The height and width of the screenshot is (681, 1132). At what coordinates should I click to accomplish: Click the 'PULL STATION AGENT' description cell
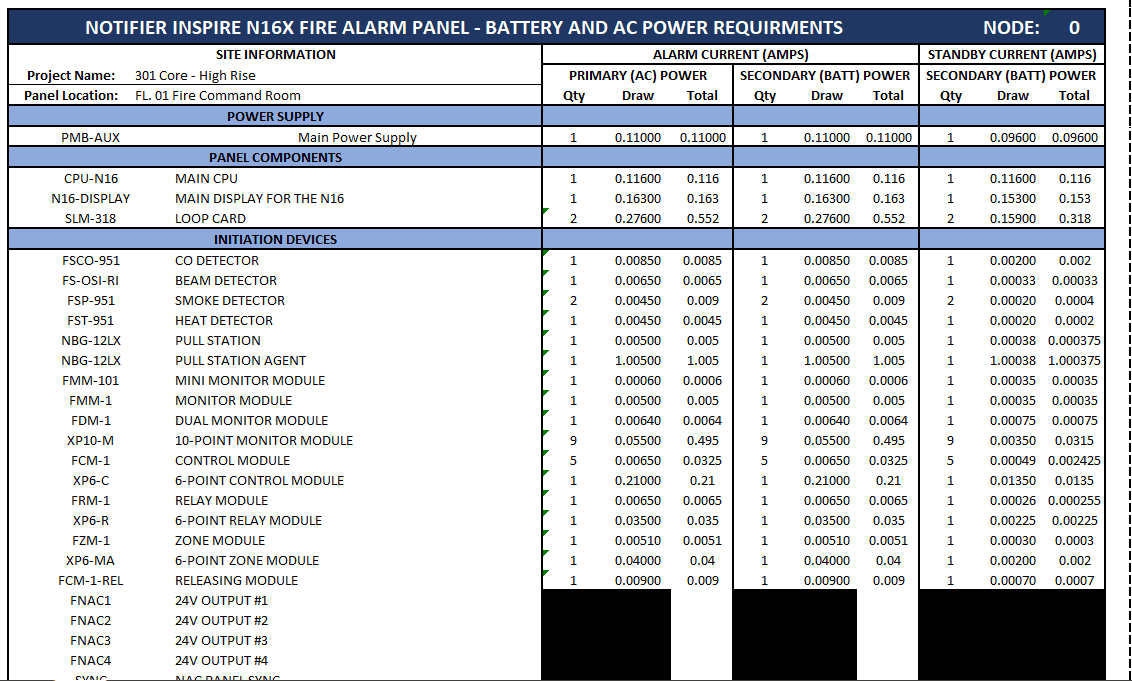[240, 361]
